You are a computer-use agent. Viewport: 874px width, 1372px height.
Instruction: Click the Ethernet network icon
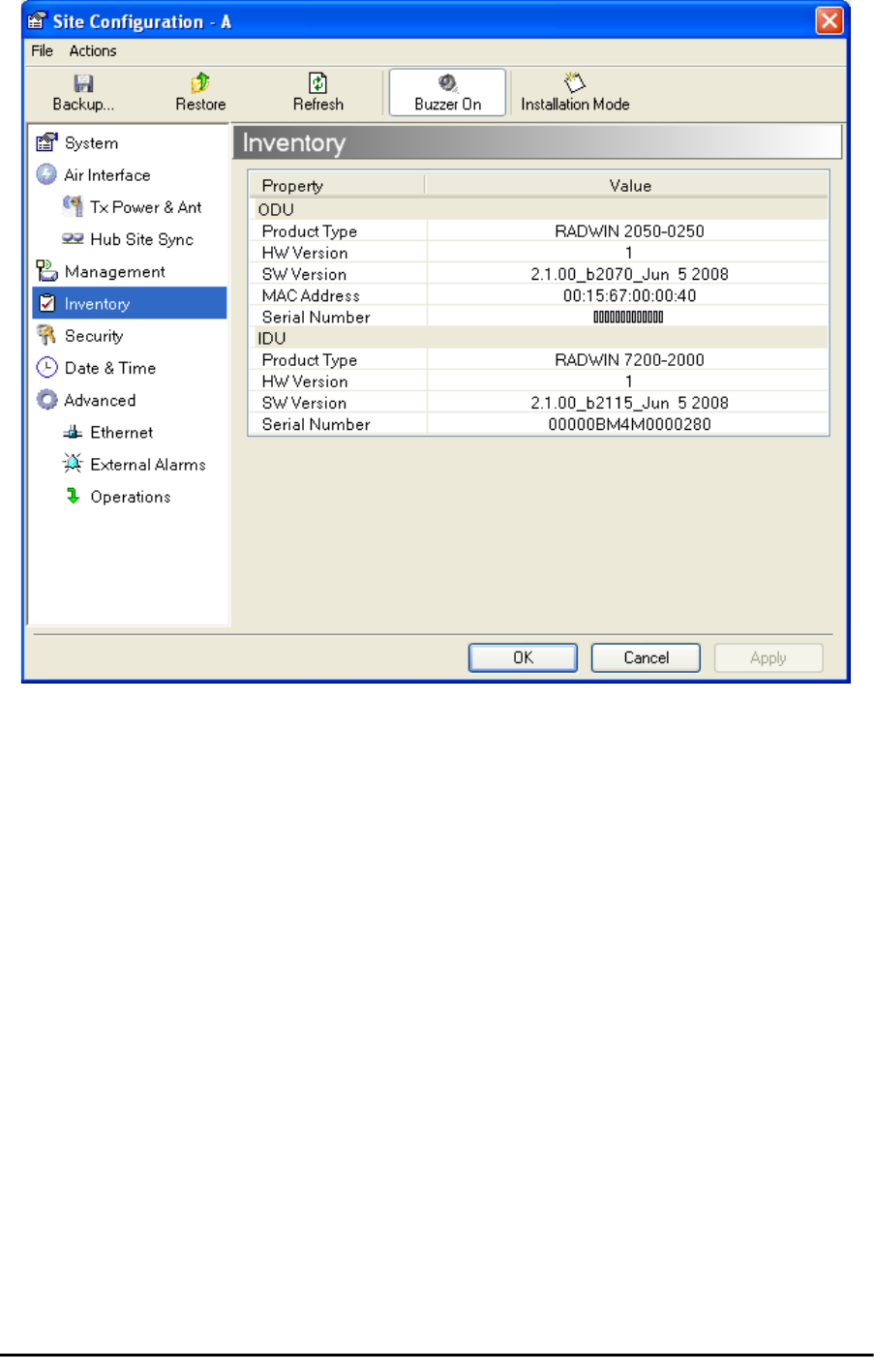pos(73,433)
